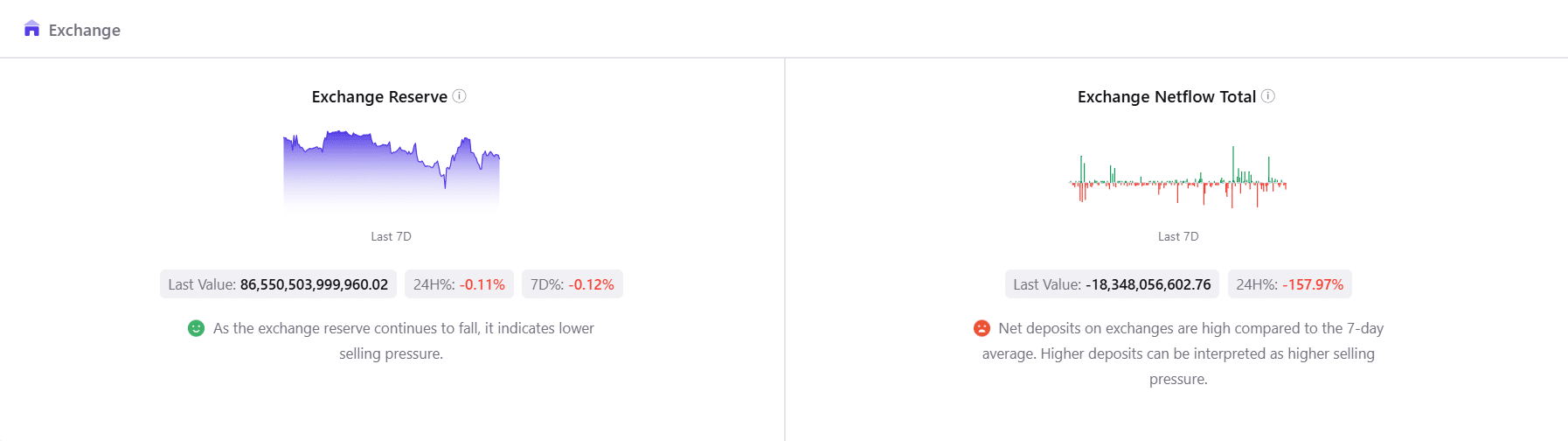Open the Exchange Reserve purple area chart
Image resolution: width=1568 pixels, height=441 pixels.
(392, 171)
